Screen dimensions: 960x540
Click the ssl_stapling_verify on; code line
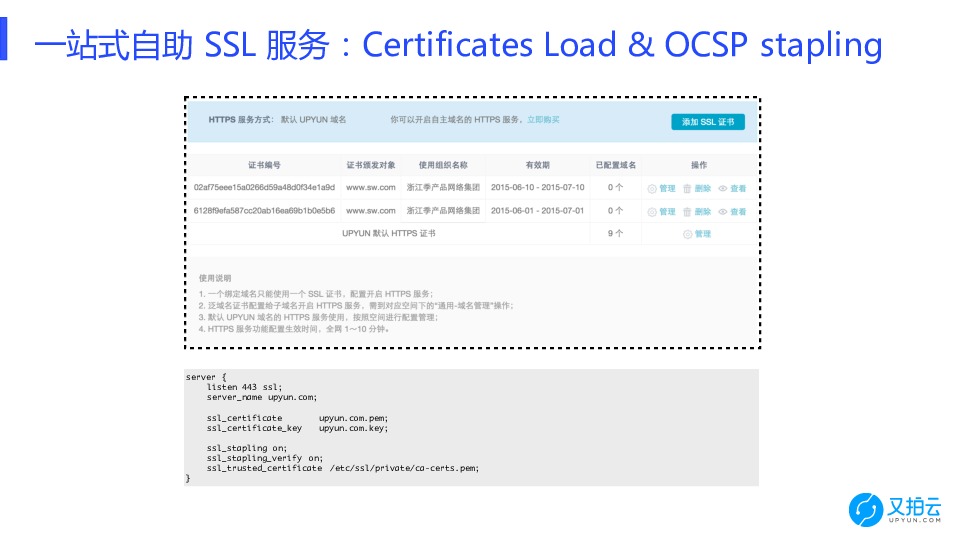(x=264, y=458)
